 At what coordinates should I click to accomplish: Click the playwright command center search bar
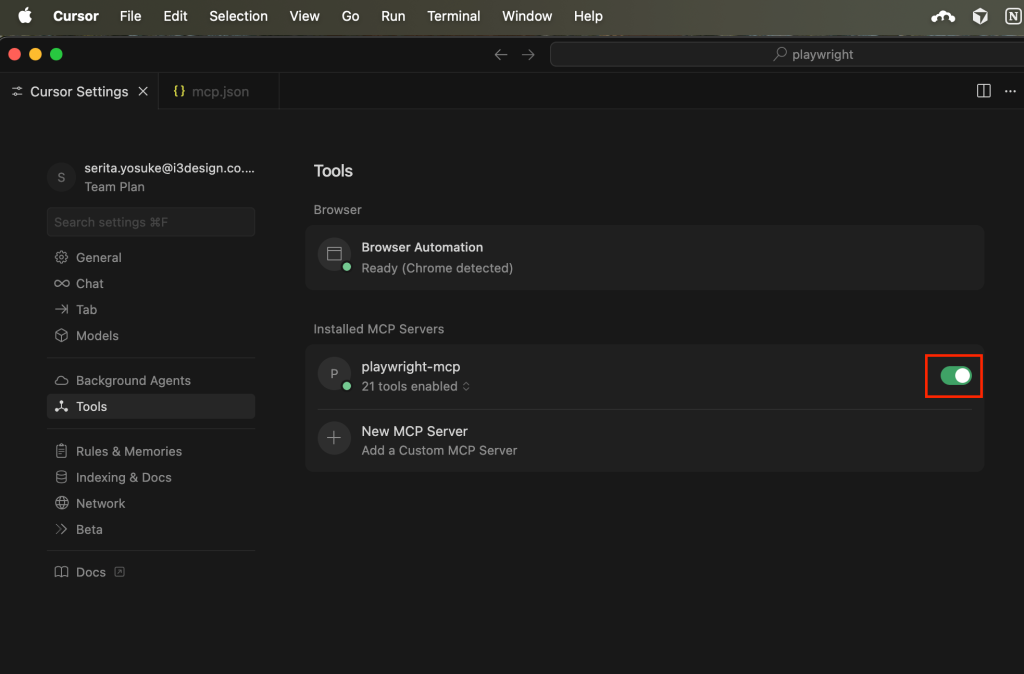pos(785,55)
